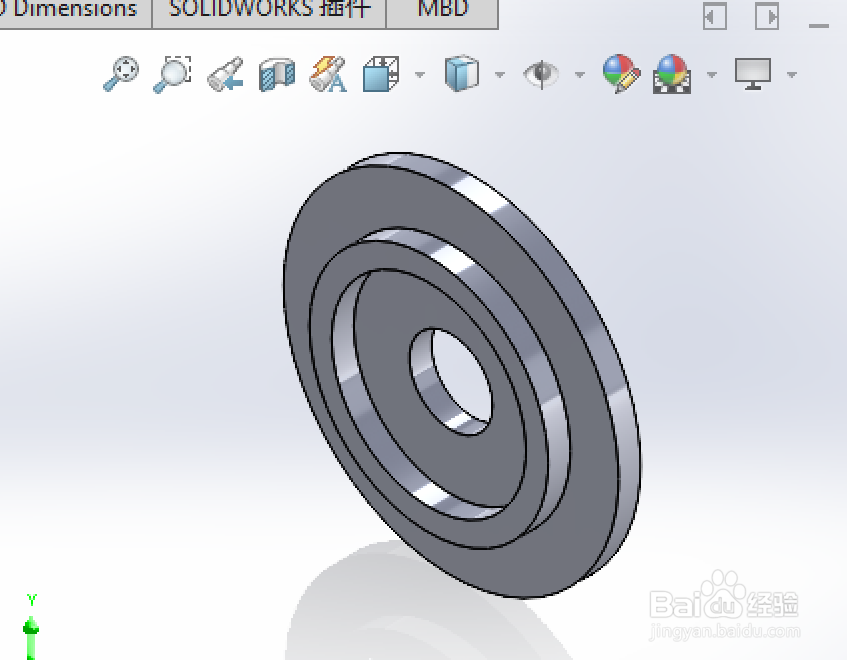Click the Display Style icon
Image resolution: width=847 pixels, height=660 pixels.
(x=461, y=74)
